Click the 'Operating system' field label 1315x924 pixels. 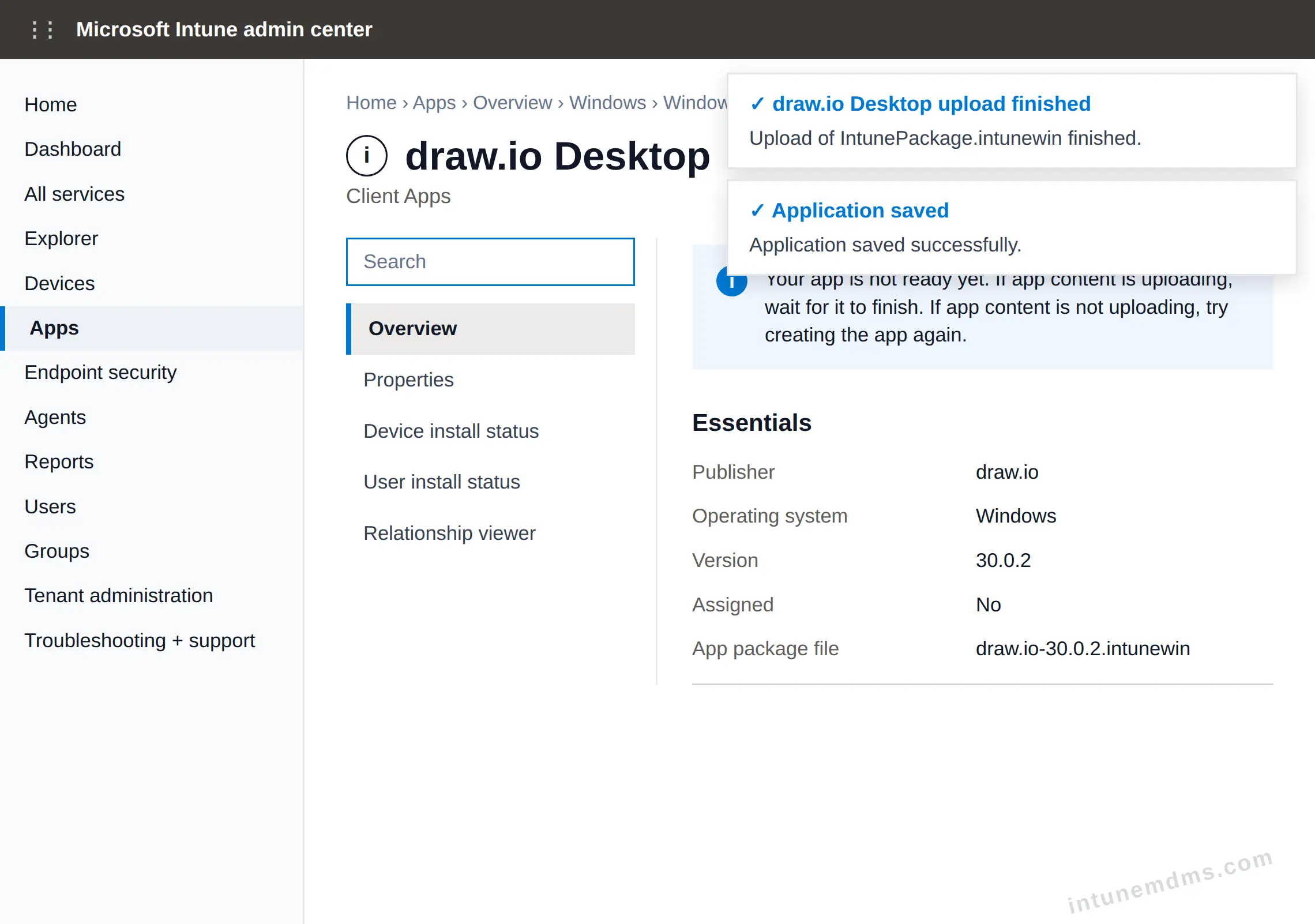[x=770, y=516]
